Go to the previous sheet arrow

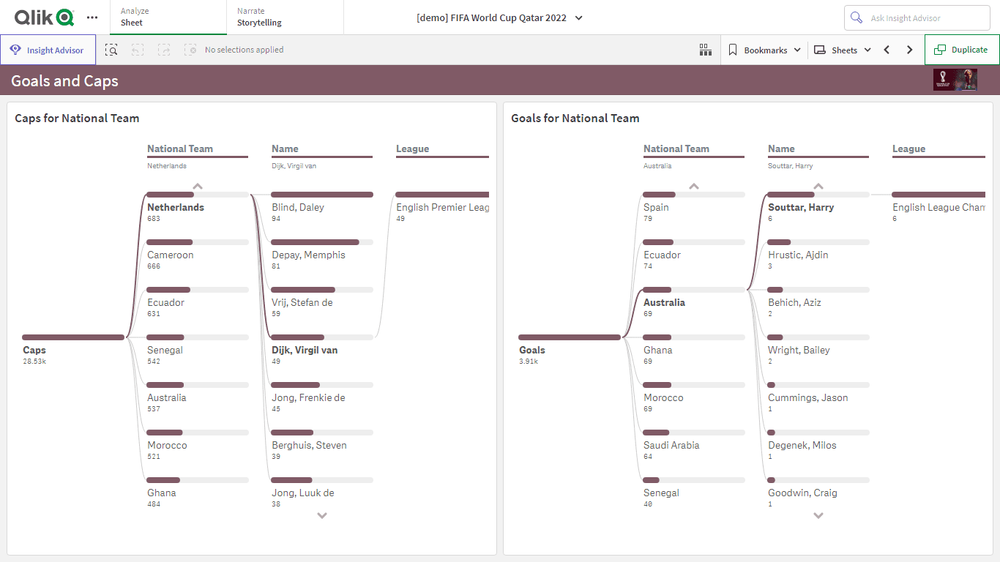pyautogui.click(x=886, y=50)
